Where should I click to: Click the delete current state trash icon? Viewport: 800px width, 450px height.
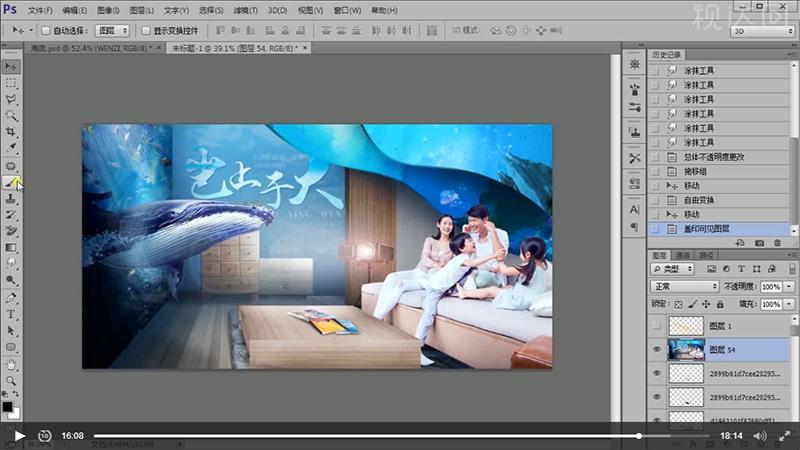click(777, 243)
